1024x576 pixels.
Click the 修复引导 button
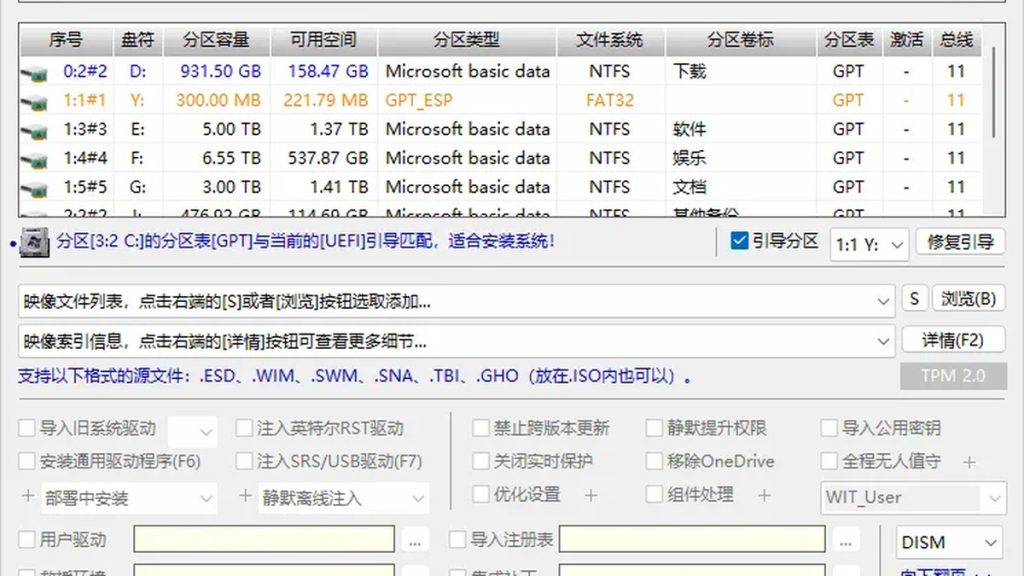pos(960,242)
